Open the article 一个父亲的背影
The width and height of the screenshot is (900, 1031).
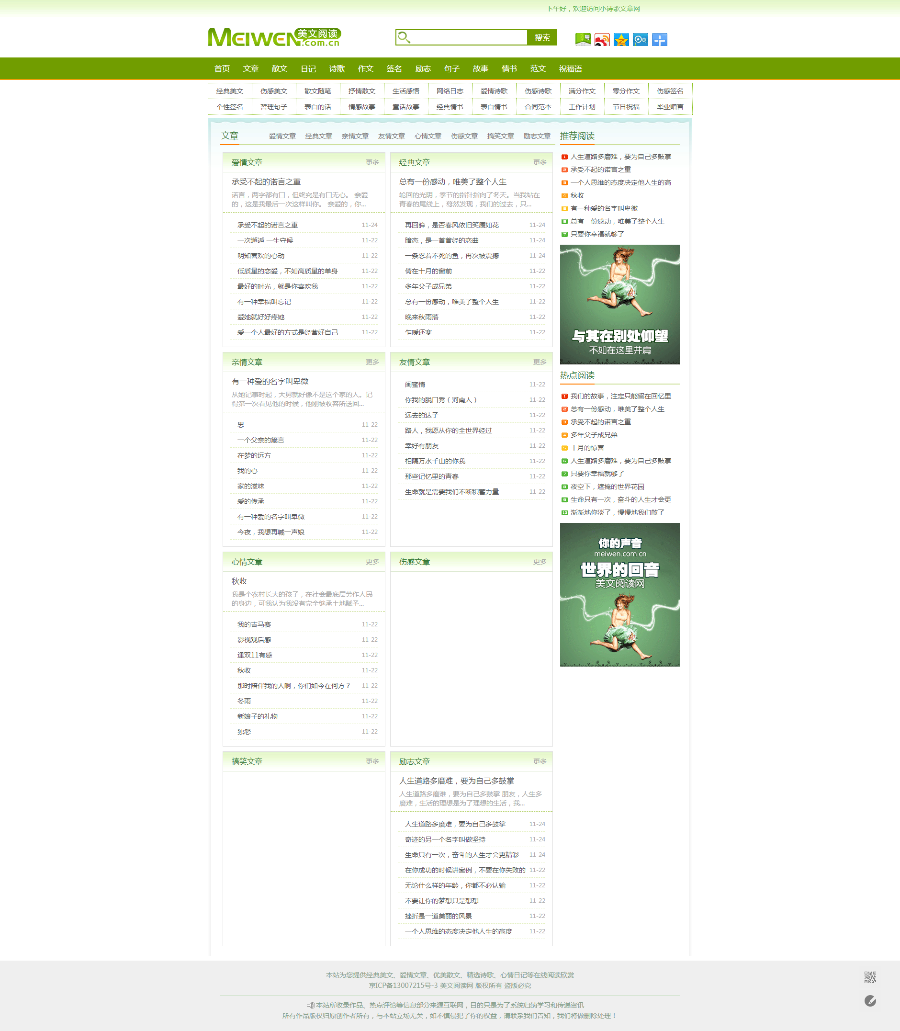click(x=261, y=440)
